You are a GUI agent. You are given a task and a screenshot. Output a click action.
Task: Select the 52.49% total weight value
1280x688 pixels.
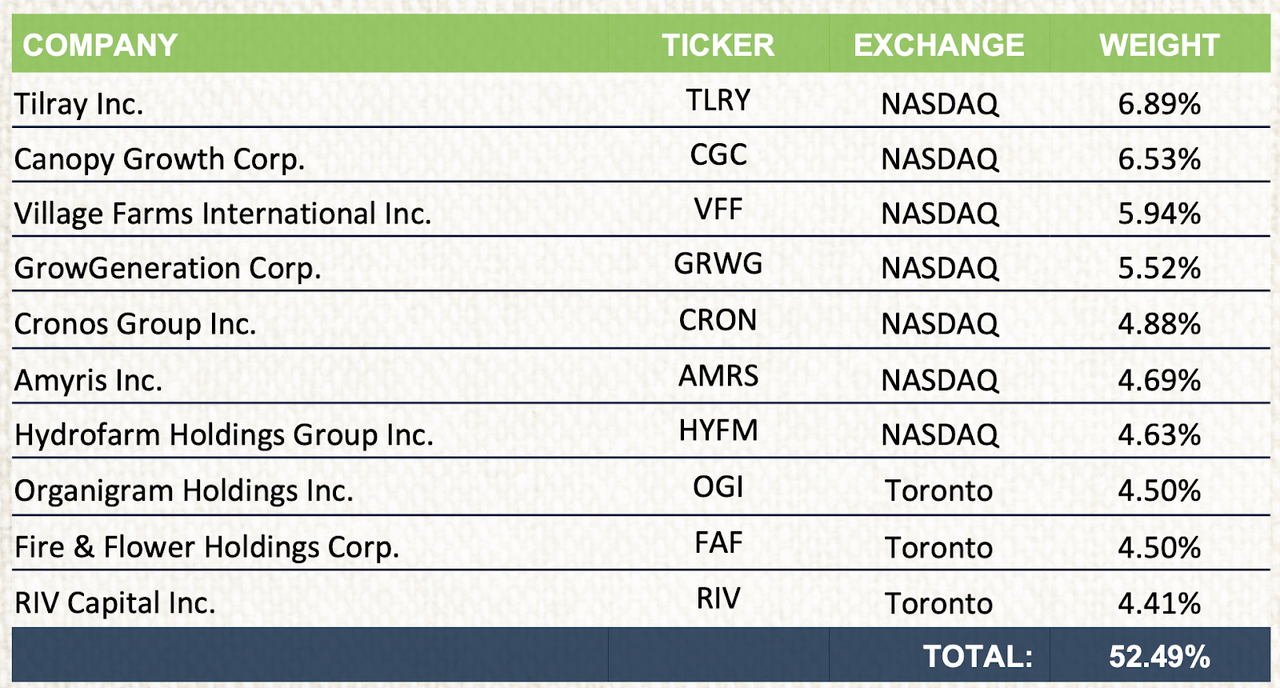coord(1159,657)
